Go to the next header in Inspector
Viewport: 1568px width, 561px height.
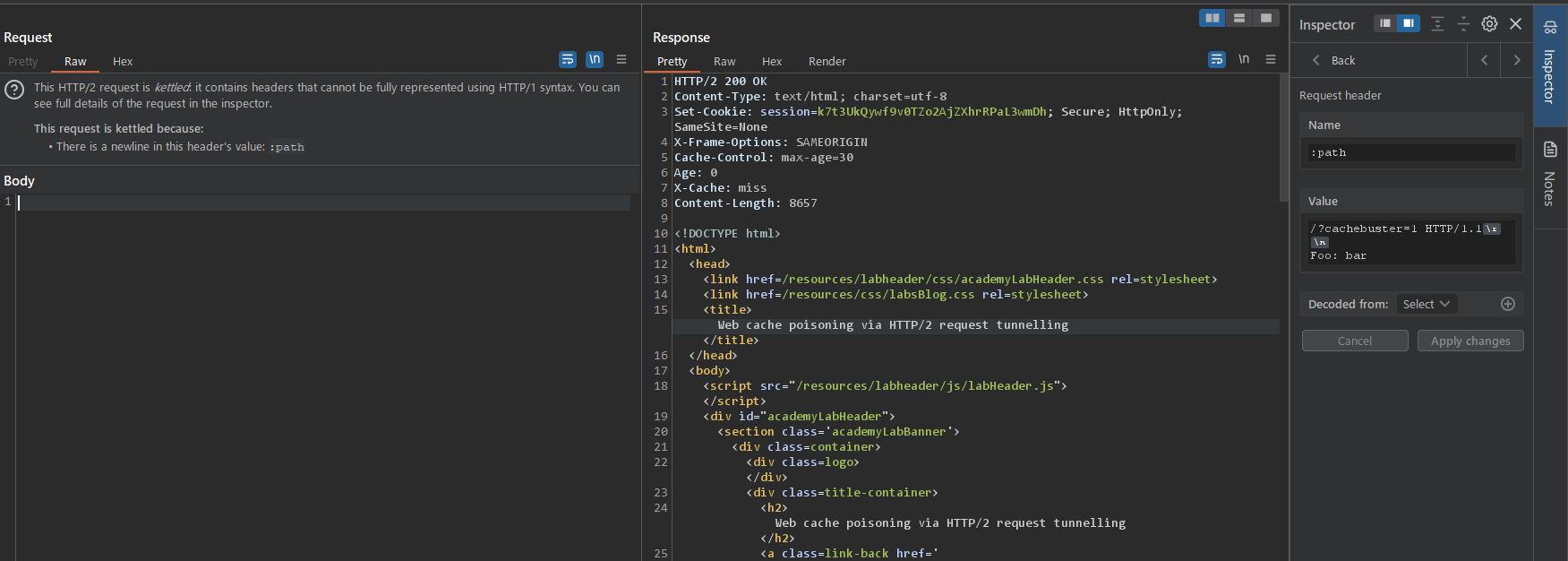tap(1516, 60)
